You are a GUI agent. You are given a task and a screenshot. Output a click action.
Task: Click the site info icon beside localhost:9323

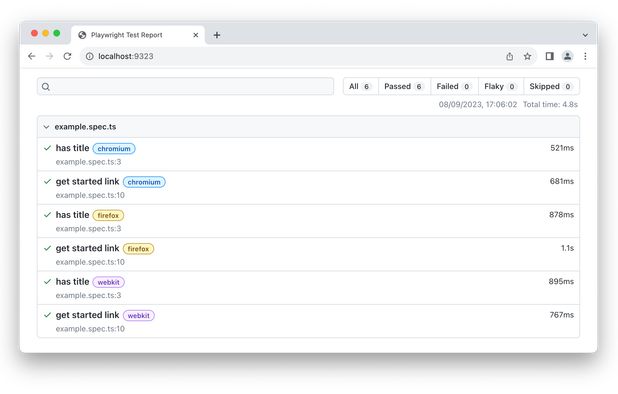(x=89, y=56)
